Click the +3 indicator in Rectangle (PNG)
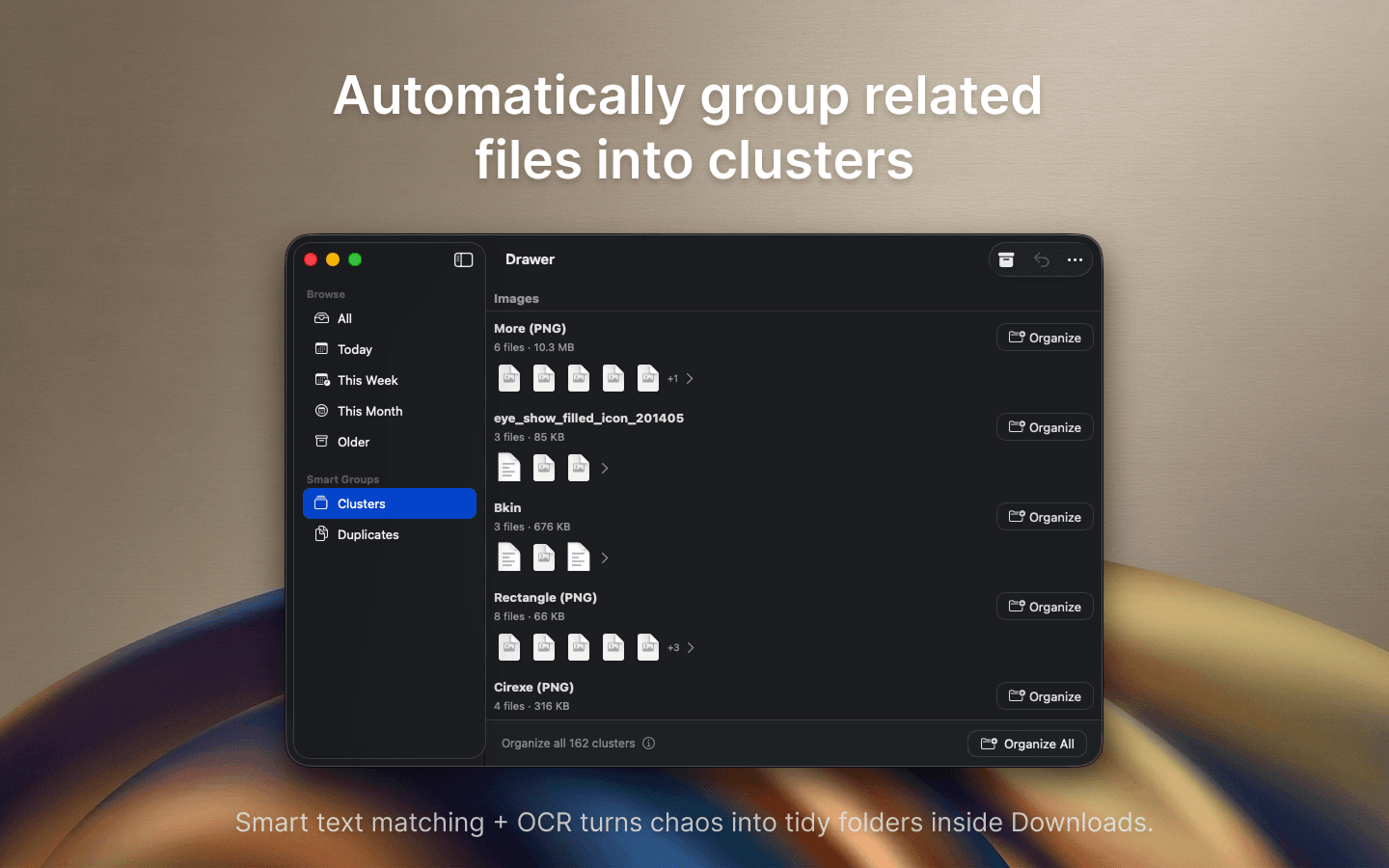The image size is (1389, 868). tap(673, 648)
